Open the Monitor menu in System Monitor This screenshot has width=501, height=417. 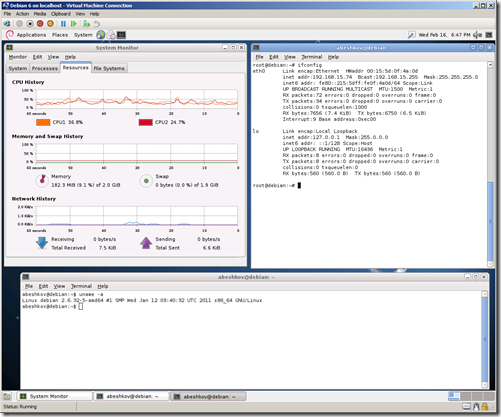(x=18, y=57)
